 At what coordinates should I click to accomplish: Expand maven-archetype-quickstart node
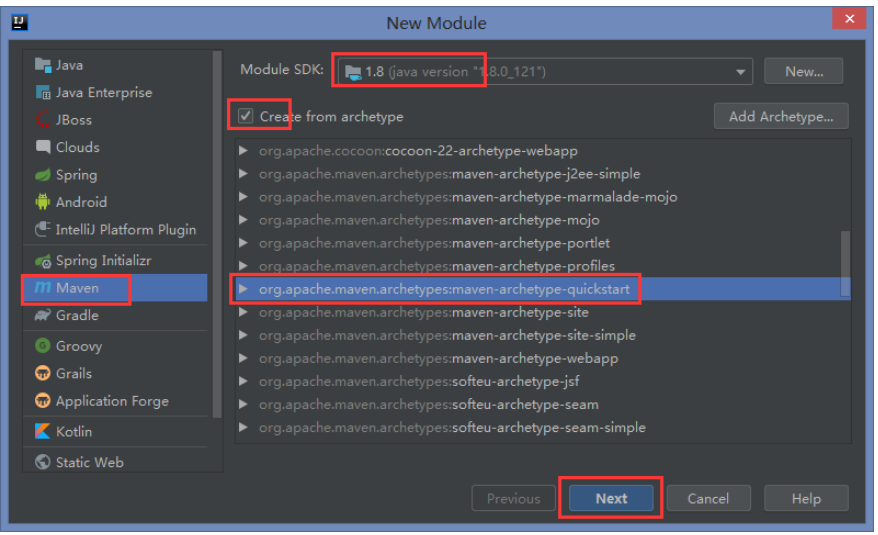click(243, 289)
